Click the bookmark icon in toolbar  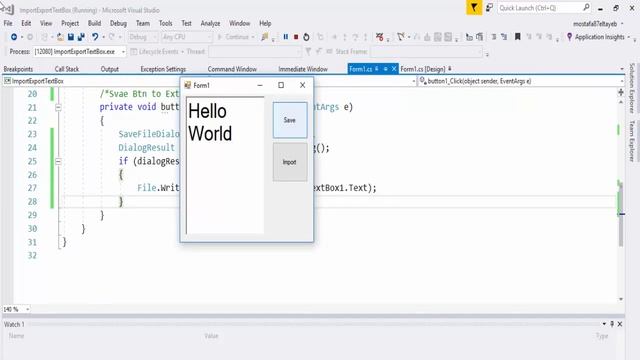(x=518, y=37)
